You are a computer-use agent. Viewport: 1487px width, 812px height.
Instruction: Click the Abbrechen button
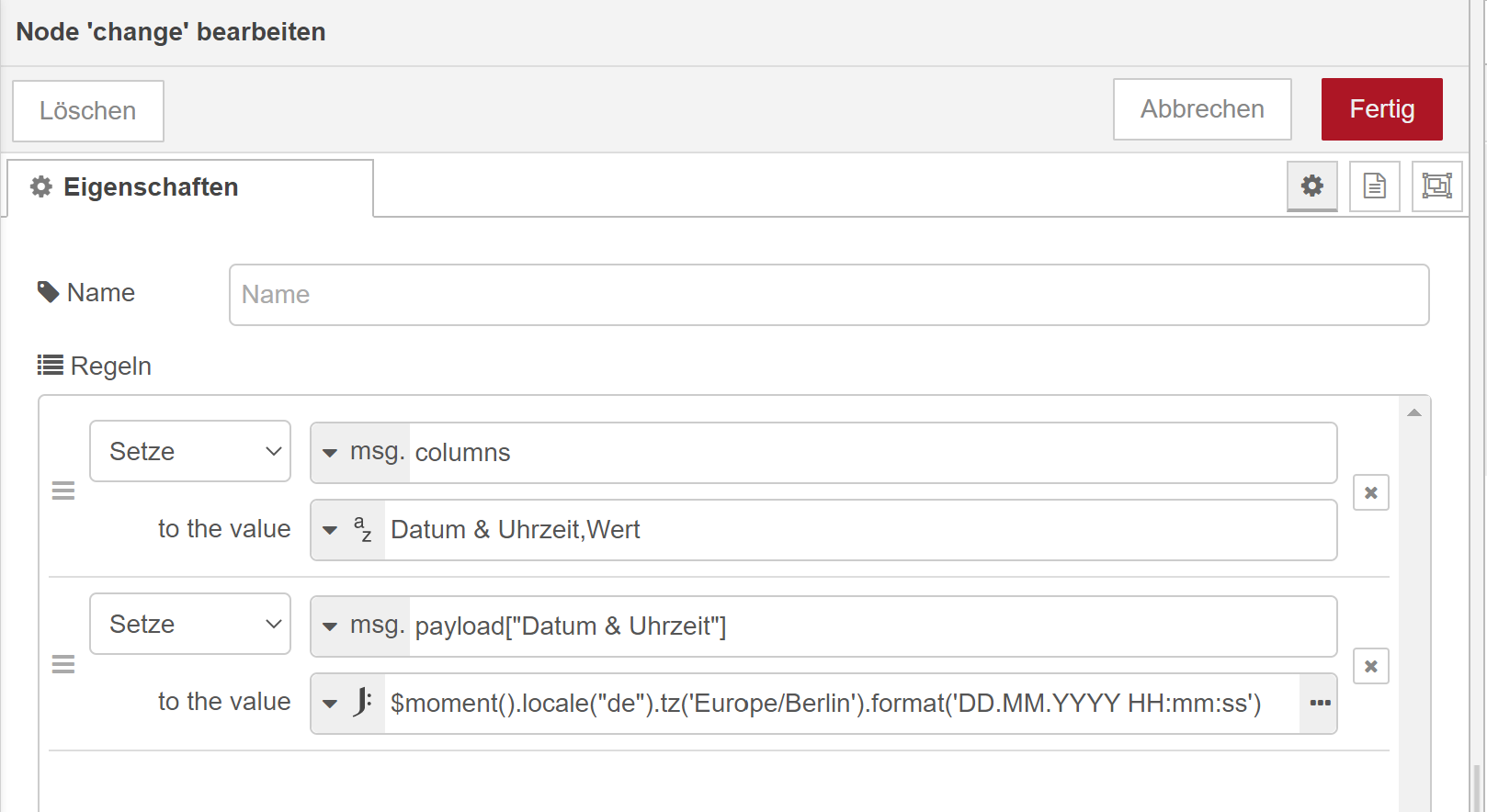[x=1202, y=109]
